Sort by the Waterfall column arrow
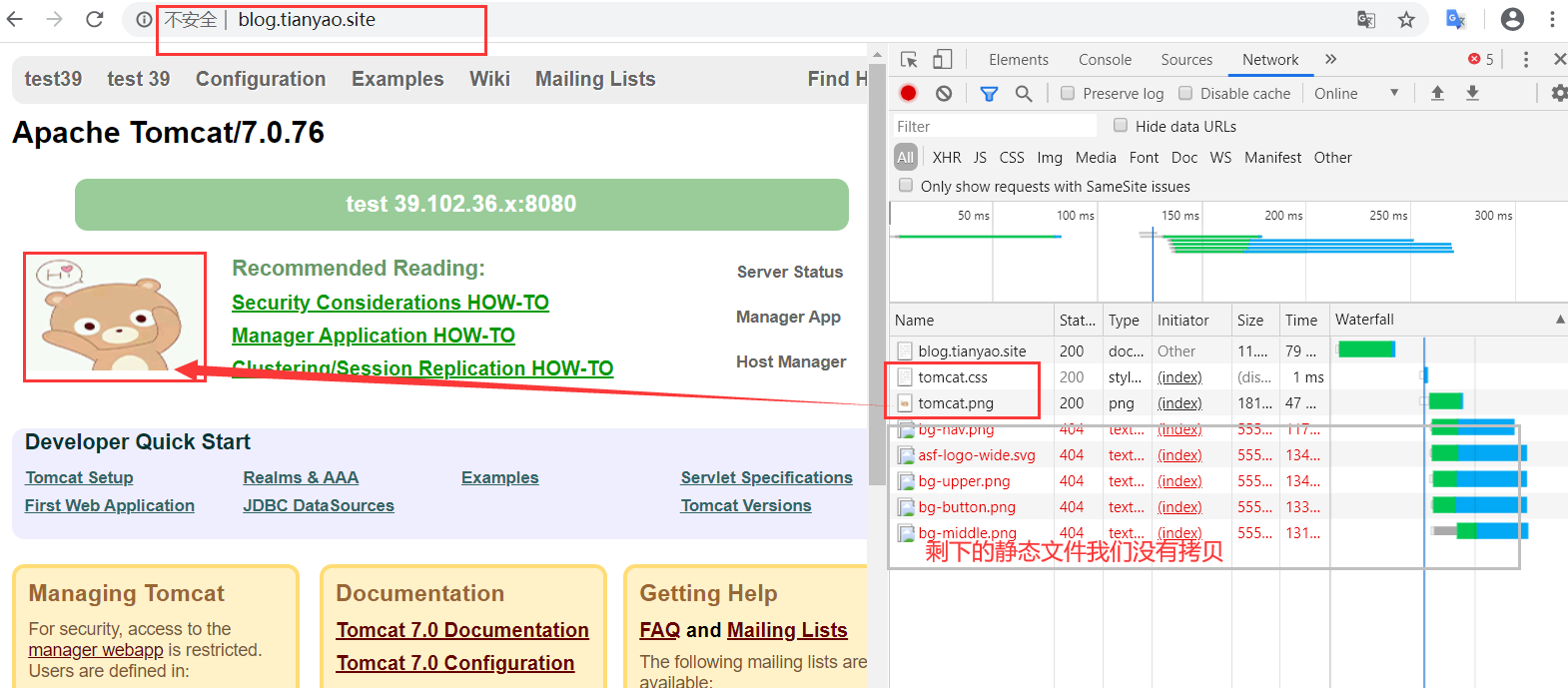Viewport: 1568px width, 688px height. [x=1560, y=320]
